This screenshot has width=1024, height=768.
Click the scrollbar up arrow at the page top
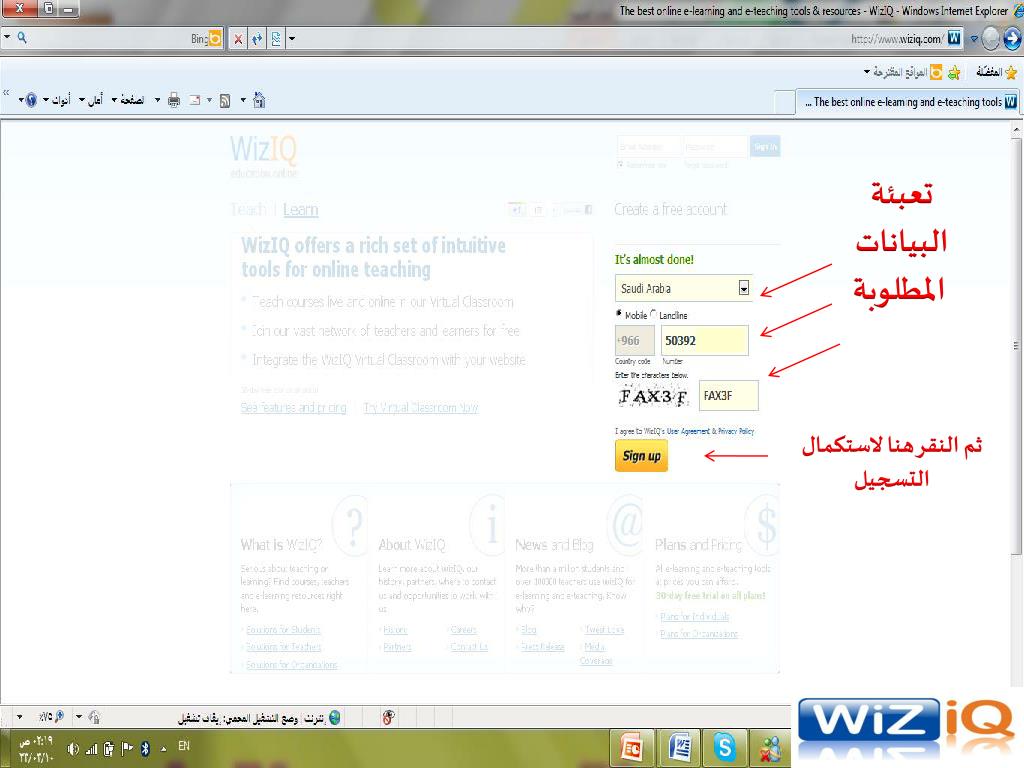1016,130
